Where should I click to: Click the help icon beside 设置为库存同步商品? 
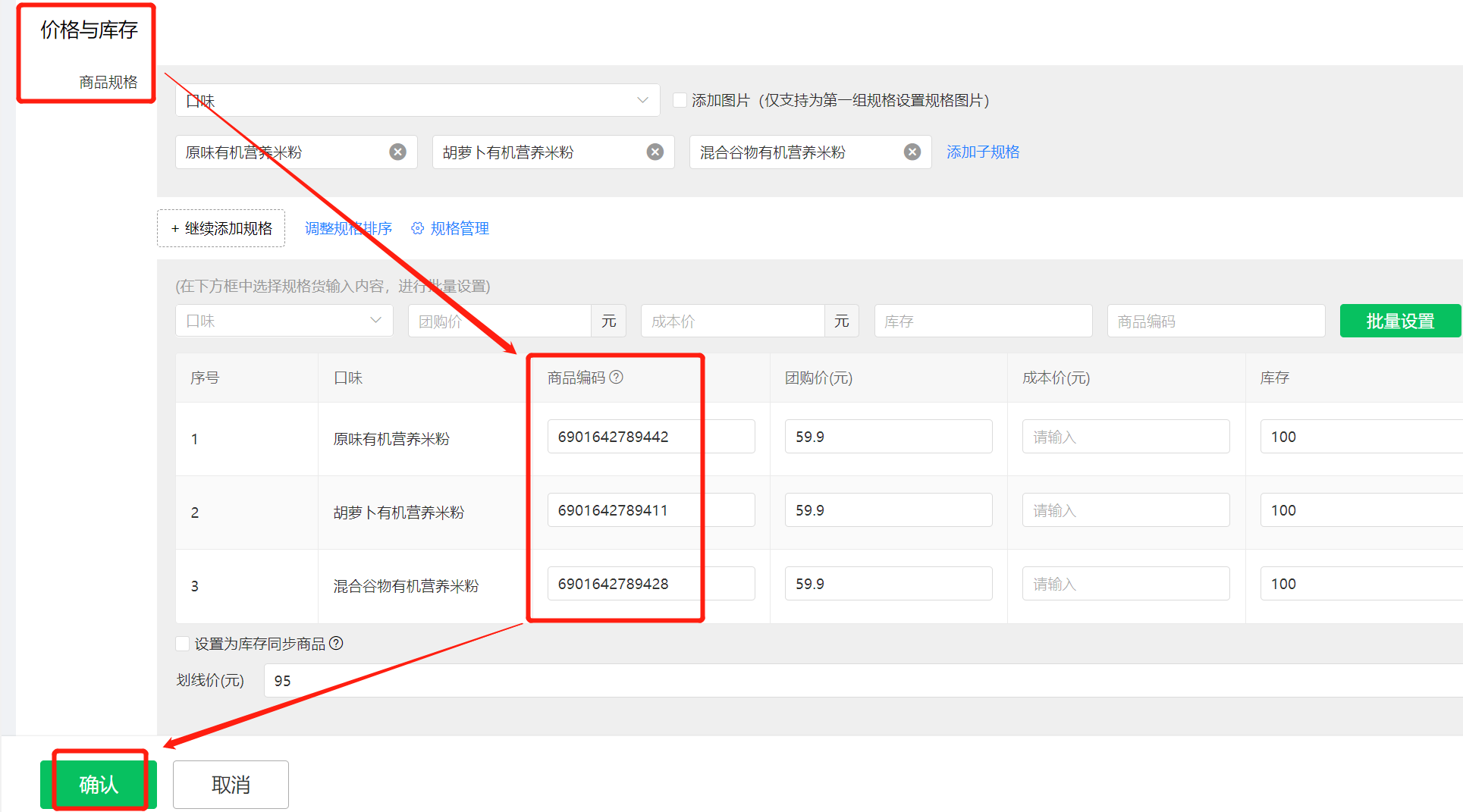click(x=336, y=643)
